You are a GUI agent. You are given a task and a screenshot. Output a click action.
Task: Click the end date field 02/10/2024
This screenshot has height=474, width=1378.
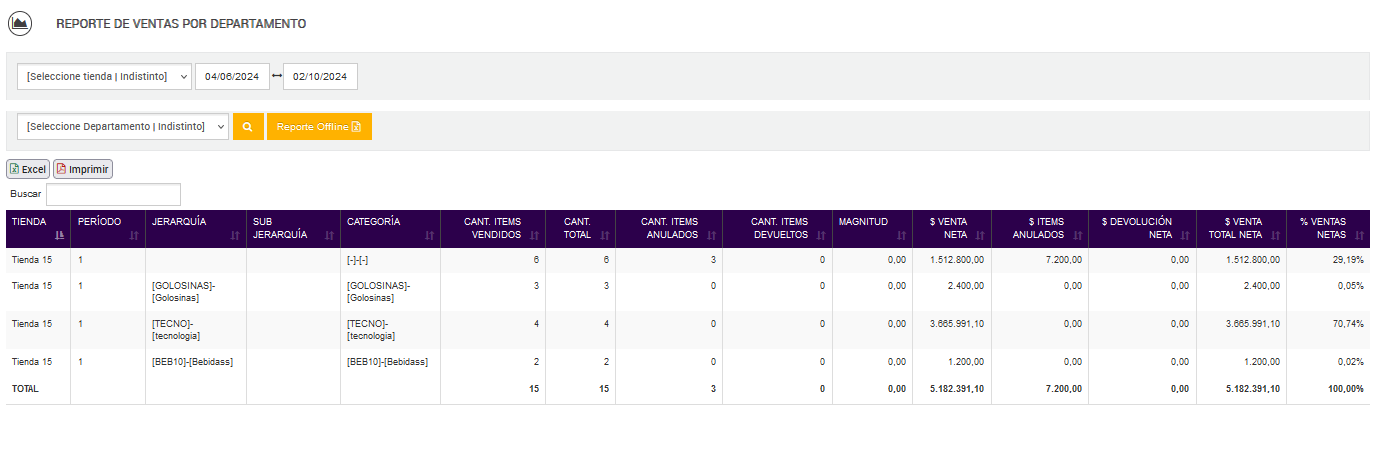(x=320, y=77)
